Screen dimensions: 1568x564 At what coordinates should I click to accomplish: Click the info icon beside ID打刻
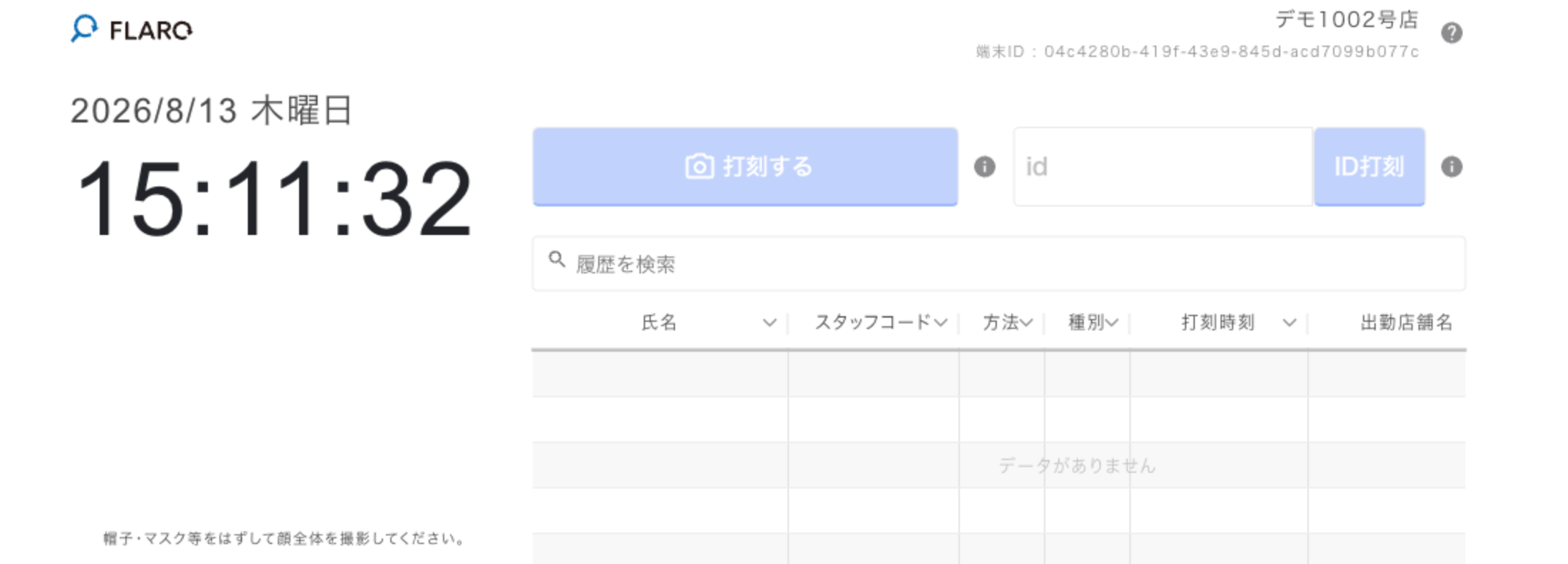coord(1451,167)
